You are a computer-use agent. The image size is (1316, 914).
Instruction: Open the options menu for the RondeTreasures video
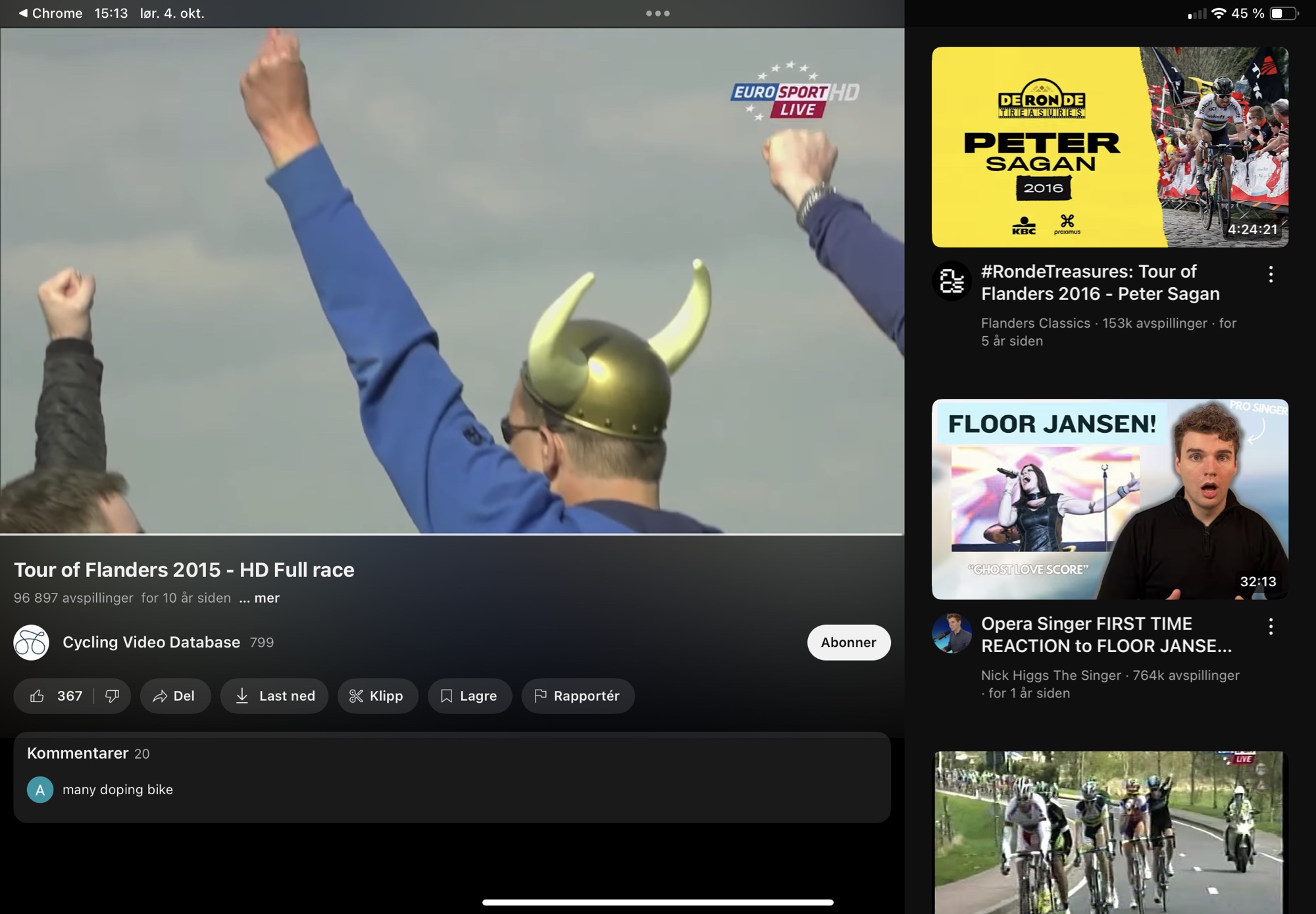1271,274
